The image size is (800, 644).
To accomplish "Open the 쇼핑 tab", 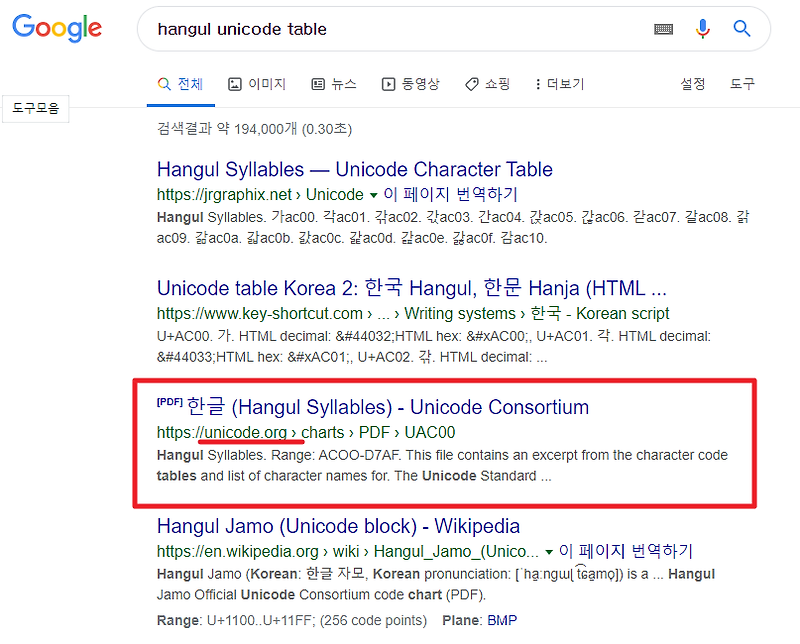I will click(488, 84).
